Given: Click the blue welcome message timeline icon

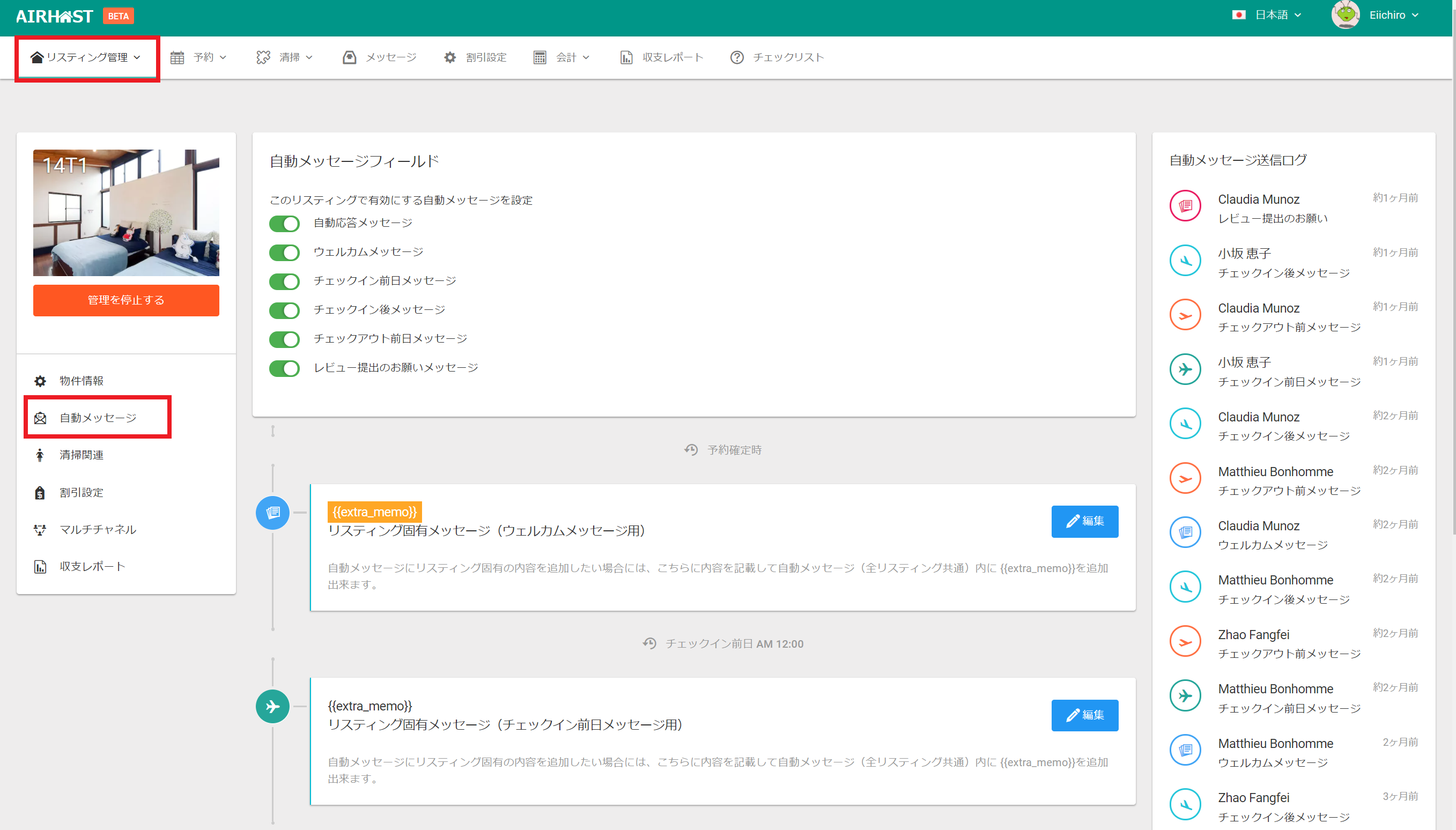Looking at the screenshot, I should [272, 513].
